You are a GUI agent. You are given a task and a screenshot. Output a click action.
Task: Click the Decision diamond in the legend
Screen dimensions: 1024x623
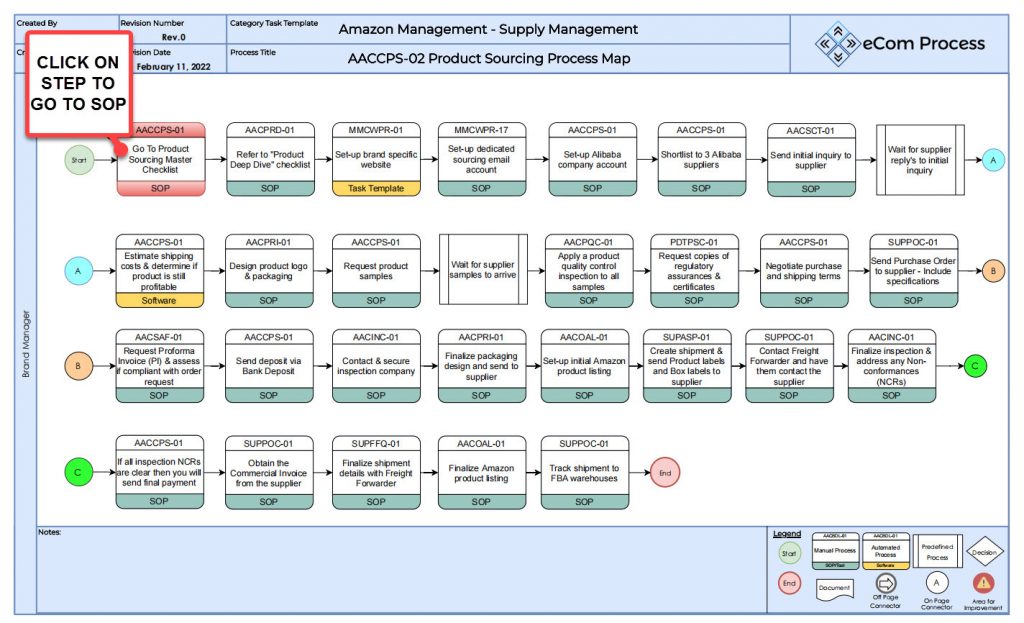[984, 550]
